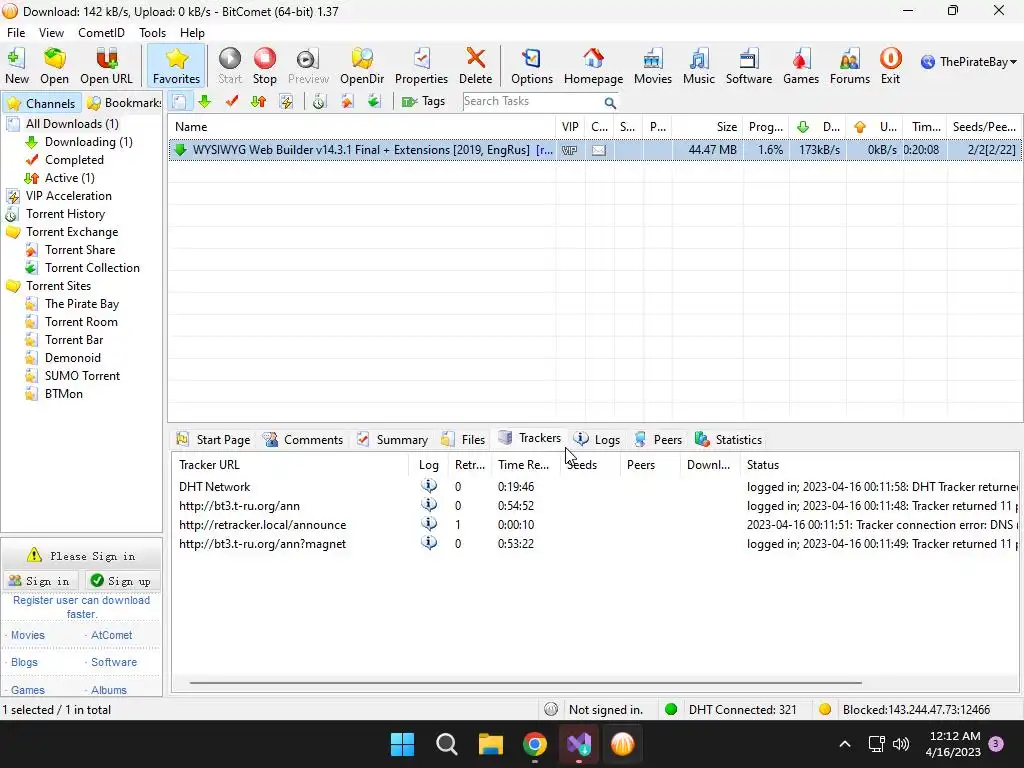Click the Tags button in the task toolbar
Screen dimensions: 1024x768
(x=423, y=101)
